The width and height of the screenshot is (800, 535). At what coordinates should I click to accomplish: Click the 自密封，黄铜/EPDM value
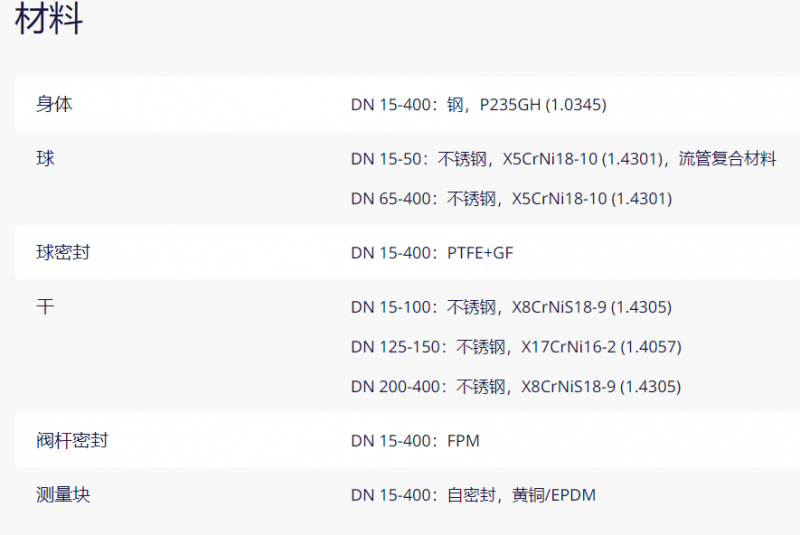pyautogui.click(x=521, y=495)
